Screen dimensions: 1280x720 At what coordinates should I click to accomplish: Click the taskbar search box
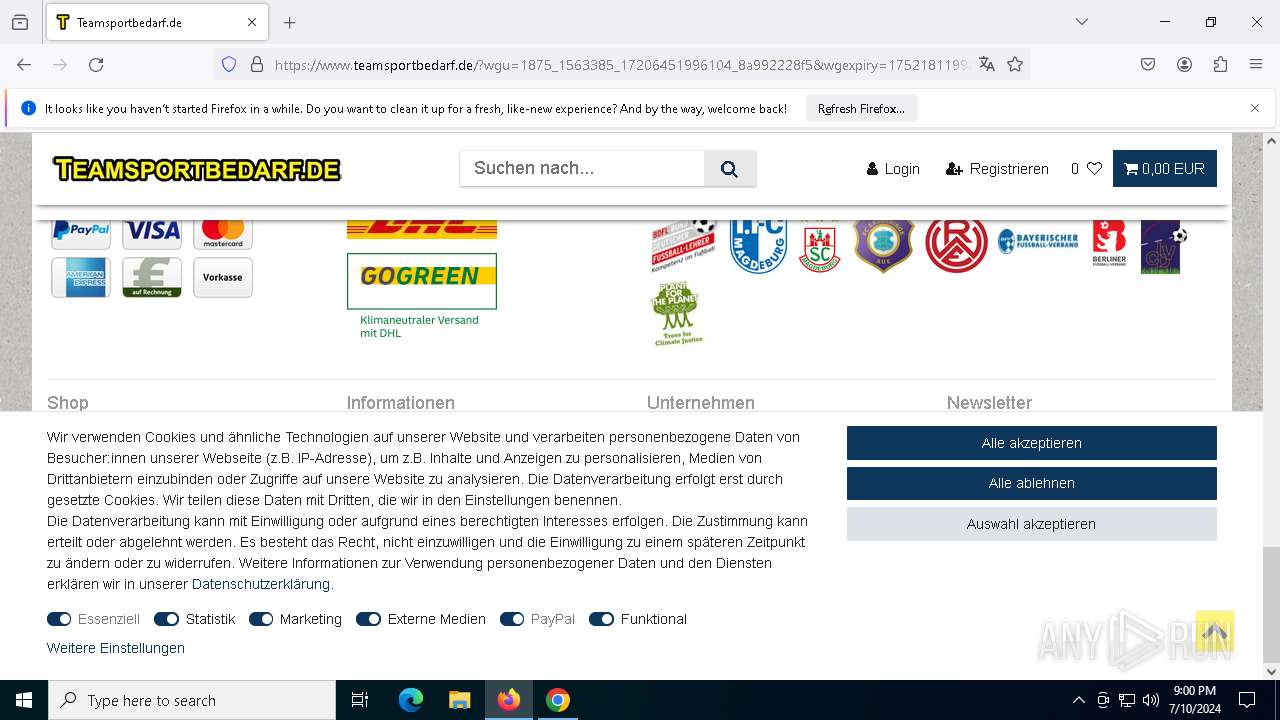192,700
